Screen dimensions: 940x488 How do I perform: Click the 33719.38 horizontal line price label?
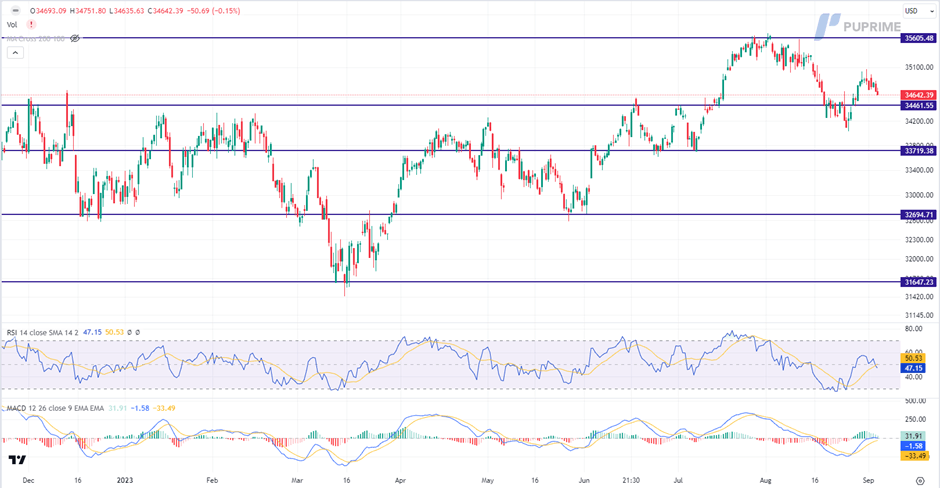918,151
